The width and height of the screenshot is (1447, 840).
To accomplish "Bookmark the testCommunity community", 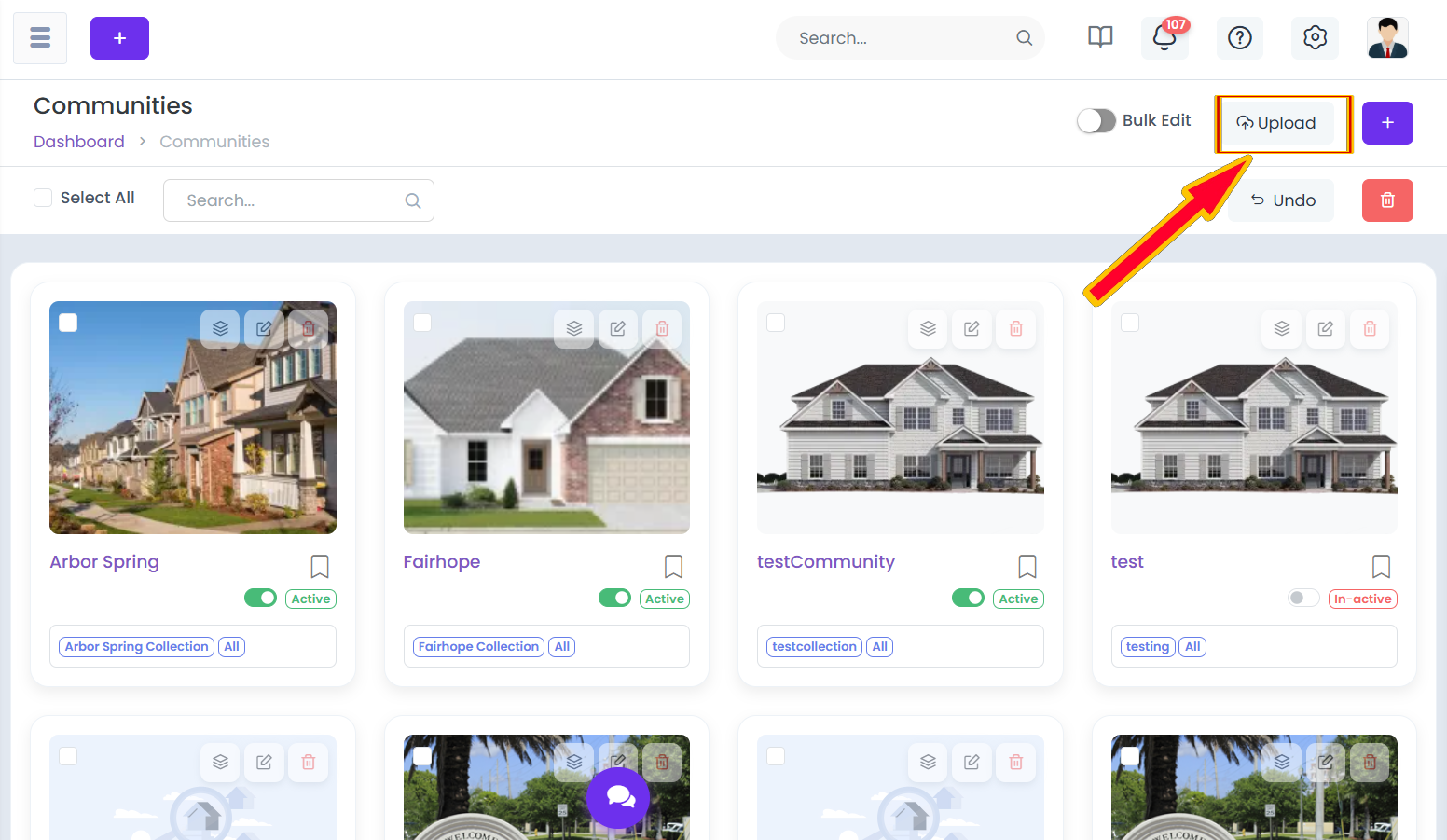I will (1027, 566).
